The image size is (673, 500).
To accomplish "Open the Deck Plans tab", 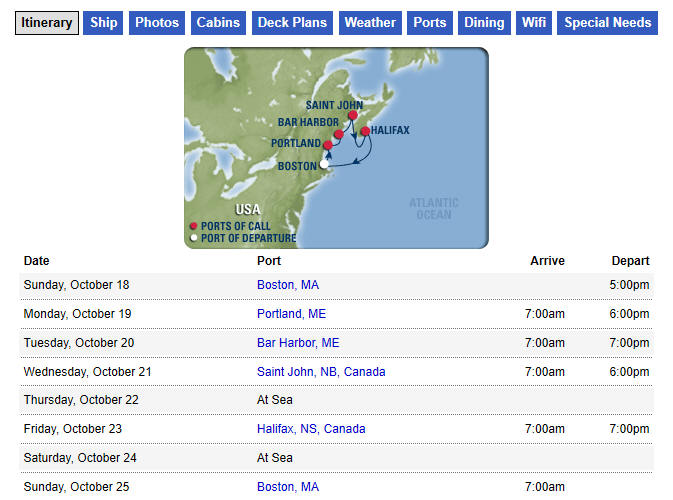I will [x=292, y=23].
